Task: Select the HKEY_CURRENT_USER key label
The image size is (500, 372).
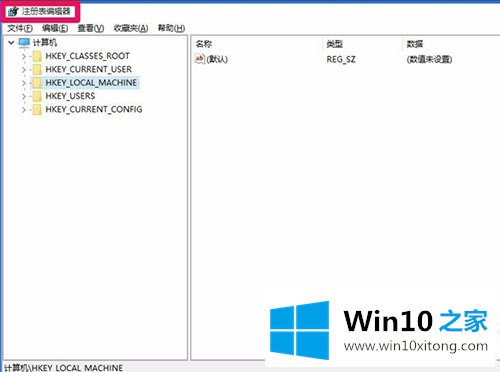Action: [89, 69]
